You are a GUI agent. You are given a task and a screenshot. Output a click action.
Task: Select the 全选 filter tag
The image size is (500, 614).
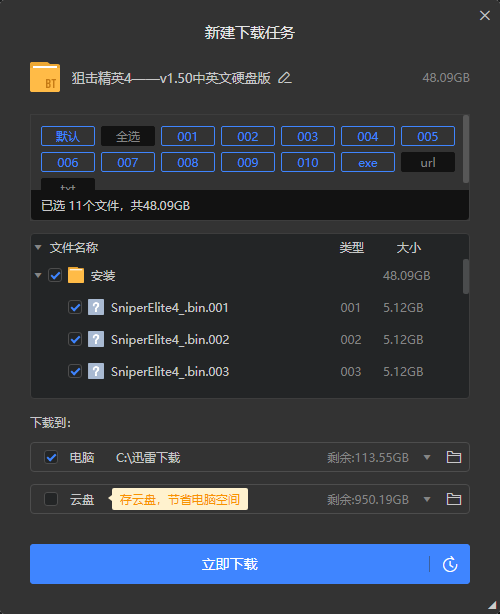point(128,136)
